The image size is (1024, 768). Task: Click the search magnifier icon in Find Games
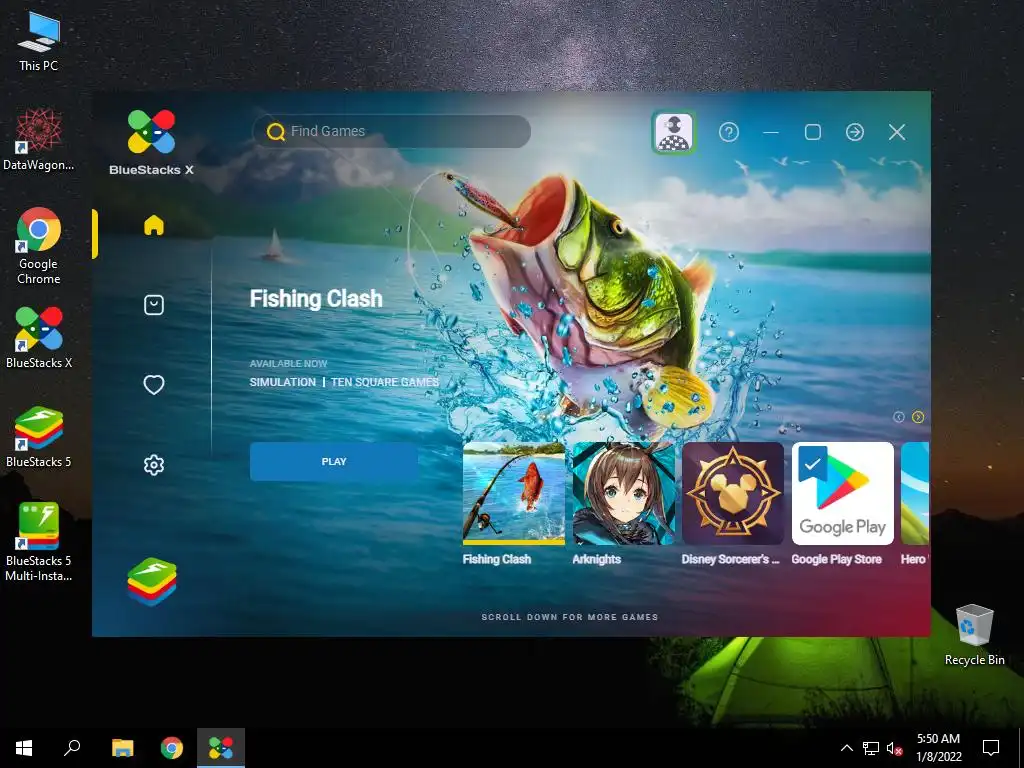276,132
